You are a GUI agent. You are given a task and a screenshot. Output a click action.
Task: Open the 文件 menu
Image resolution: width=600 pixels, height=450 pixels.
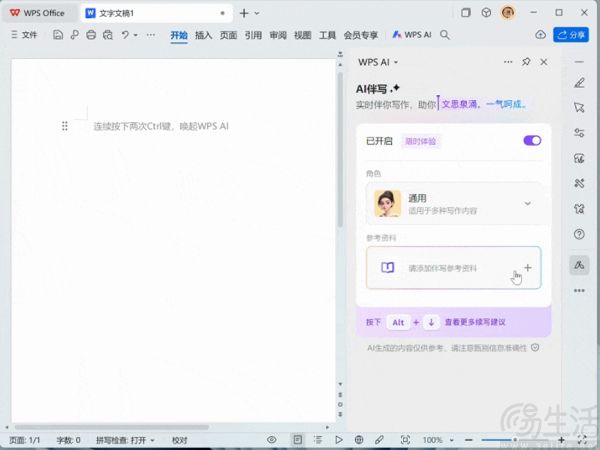[x=24, y=35]
